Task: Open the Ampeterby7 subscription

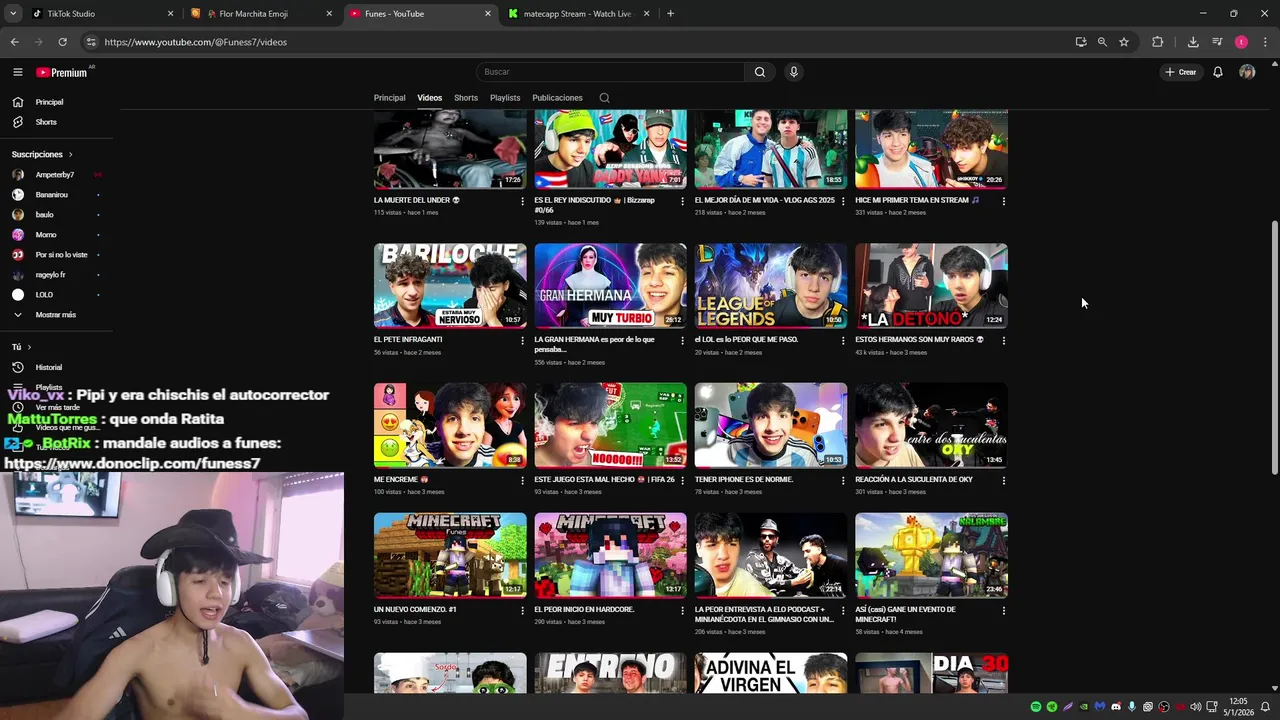Action: (x=56, y=175)
